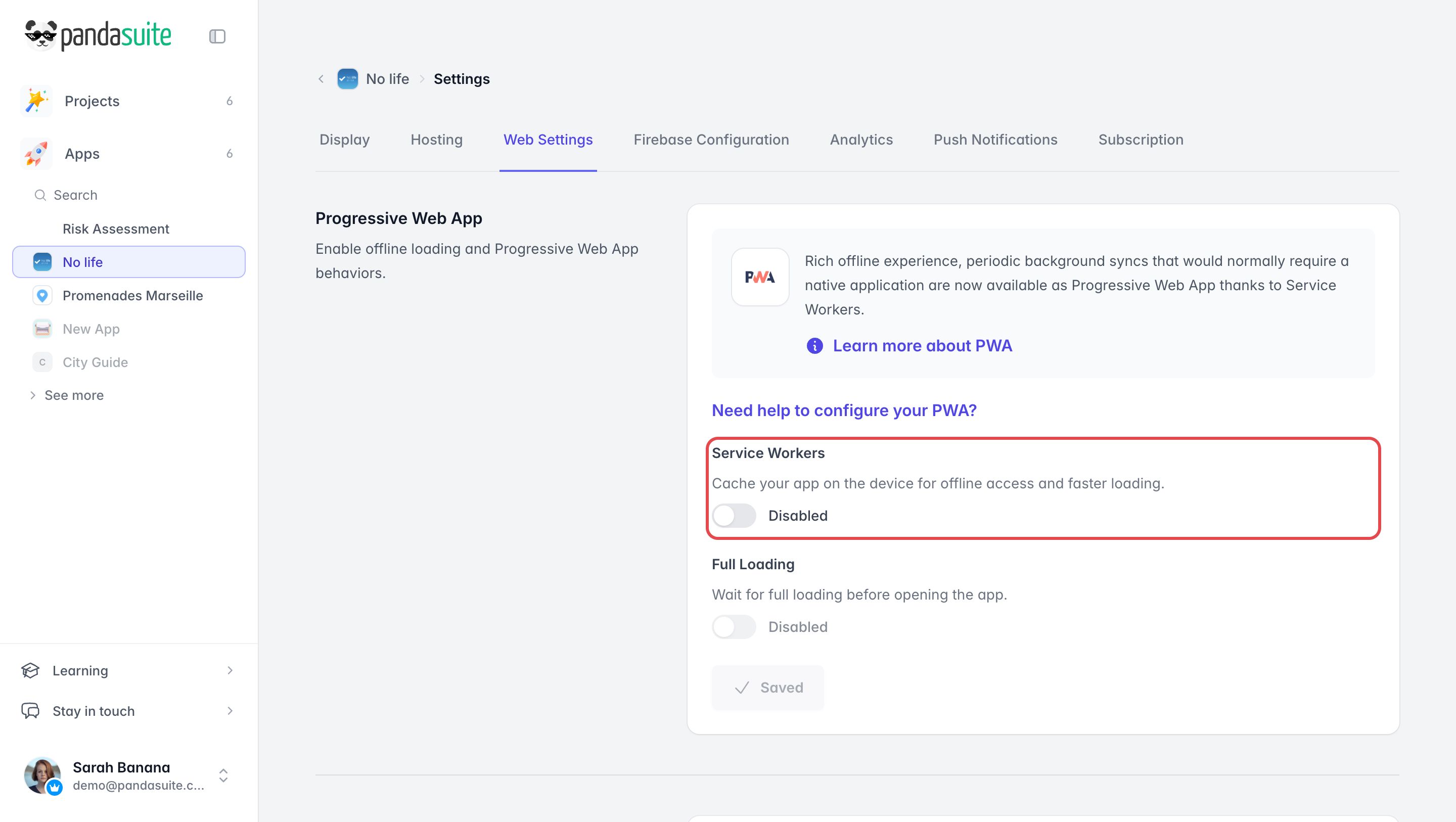Screen dimensions: 1456x822
Task: Click the Search field in the Apps list
Action: 129,195
